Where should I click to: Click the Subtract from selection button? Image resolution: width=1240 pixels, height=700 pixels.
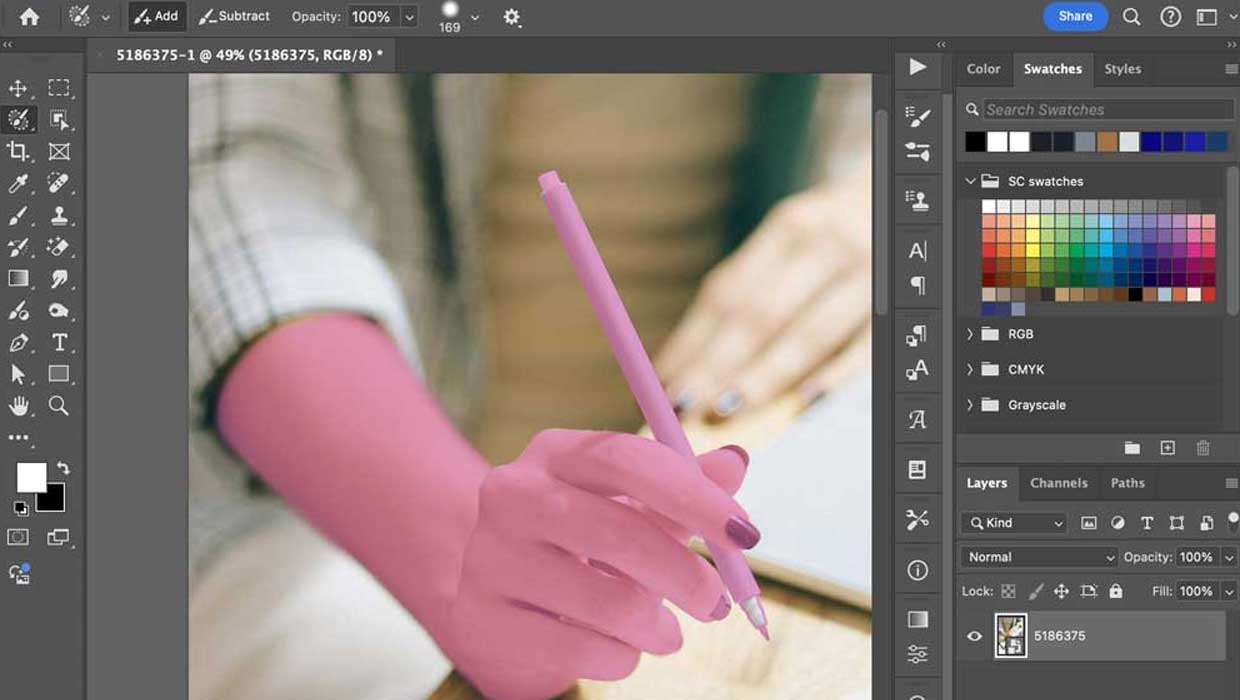[235, 17]
